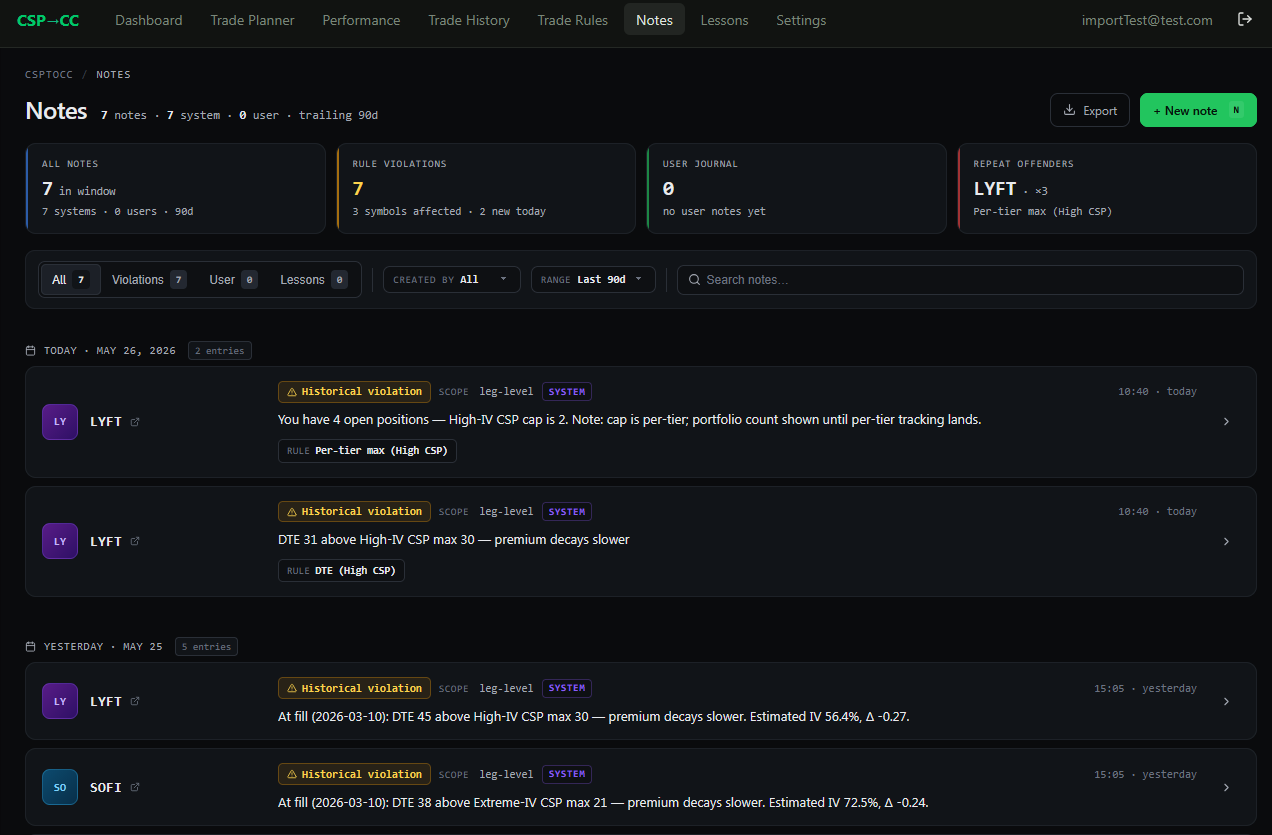This screenshot has height=835, width=1272.
Task: Click the calendar icon beside Today
Action: click(x=31, y=351)
